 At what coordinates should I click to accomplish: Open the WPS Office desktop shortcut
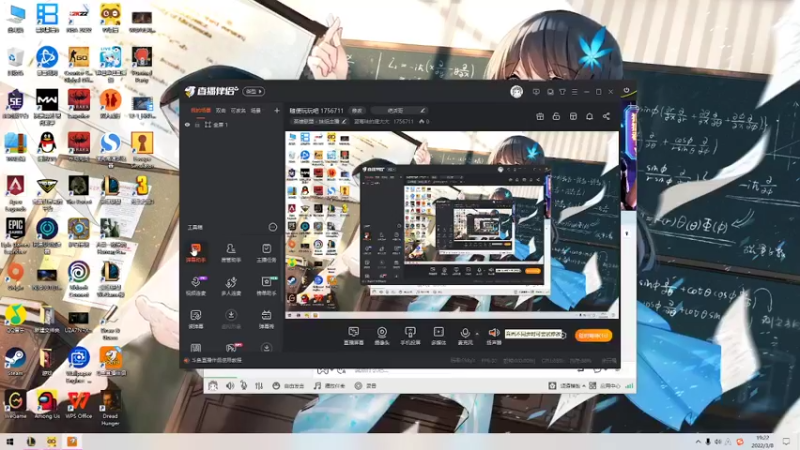[x=79, y=404]
